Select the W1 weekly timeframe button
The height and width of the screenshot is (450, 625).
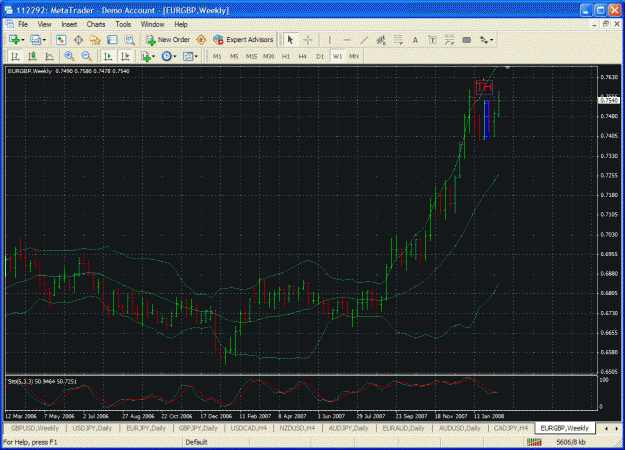pos(337,56)
